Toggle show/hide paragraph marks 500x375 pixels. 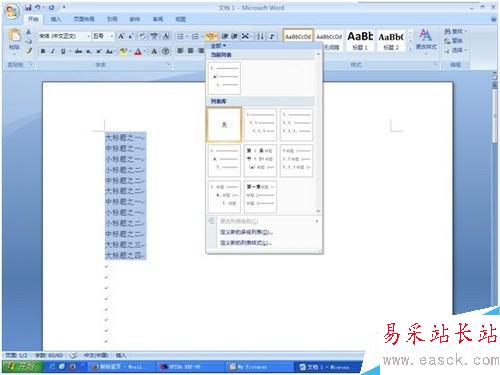point(272,36)
